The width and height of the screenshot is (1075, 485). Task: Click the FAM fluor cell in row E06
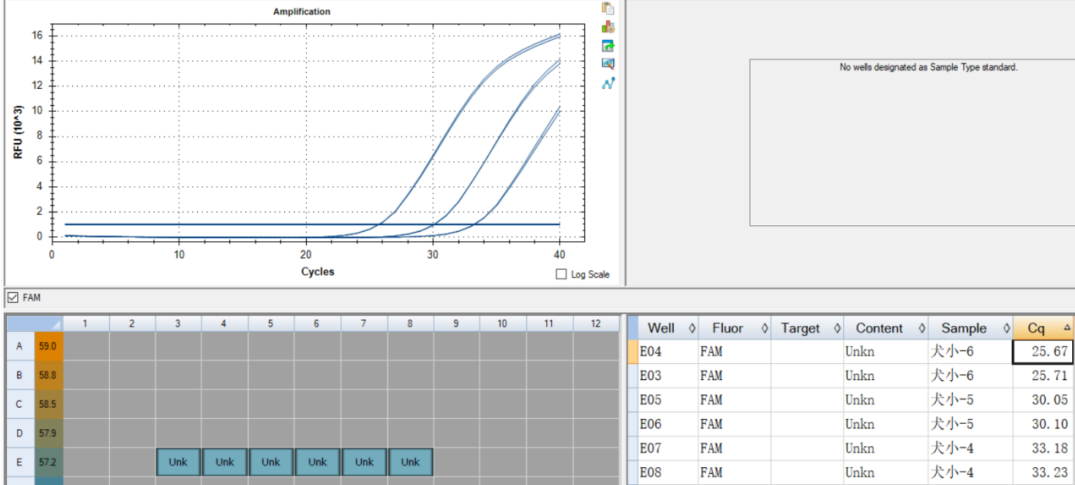tap(734, 425)
